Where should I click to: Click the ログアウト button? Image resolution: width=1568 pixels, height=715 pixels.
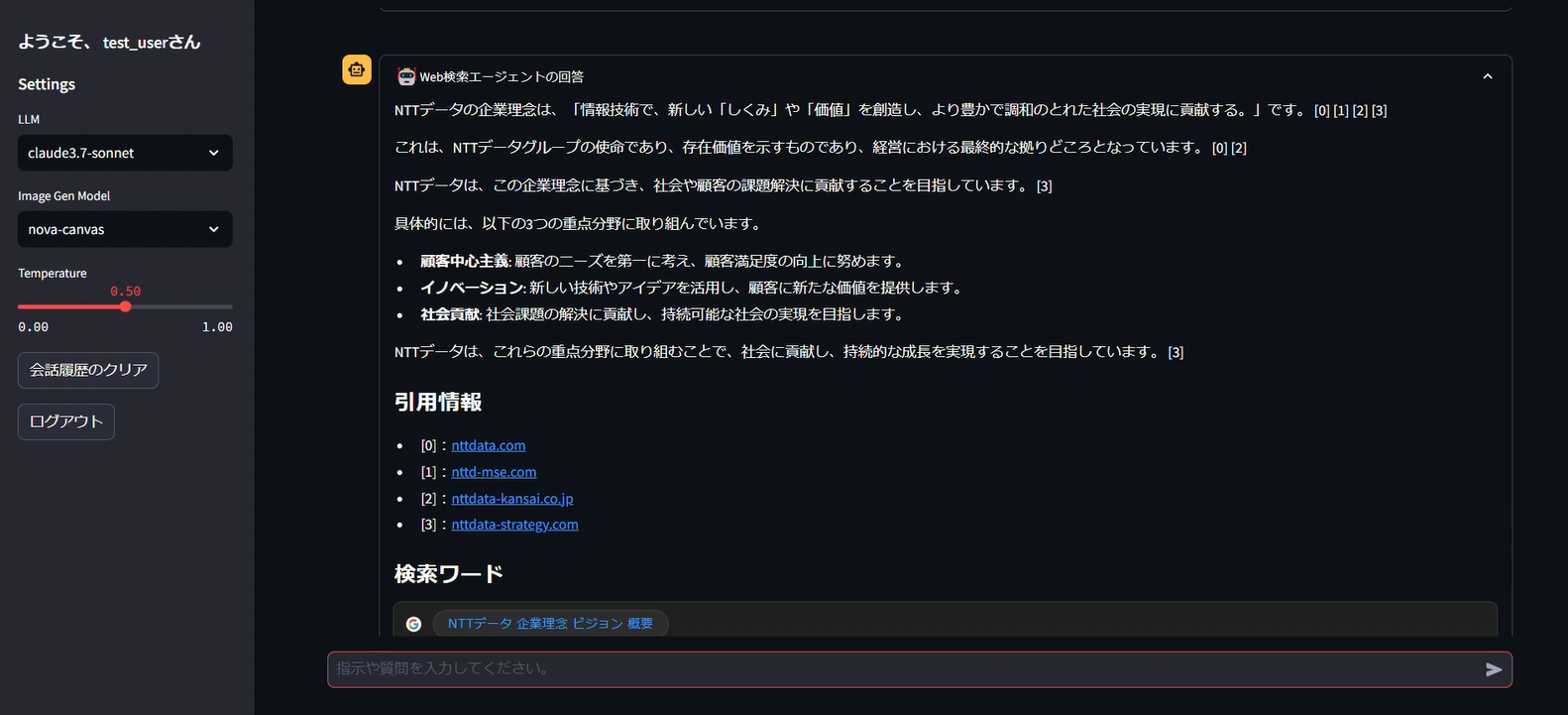[x=66, y=421]
